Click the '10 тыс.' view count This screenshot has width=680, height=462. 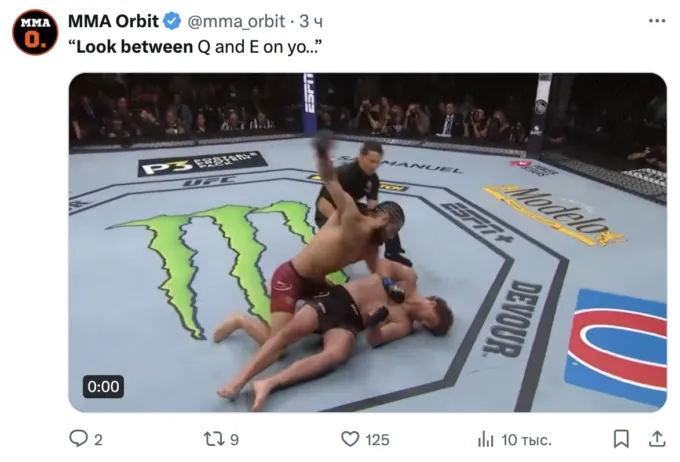[x=526, y=440]
